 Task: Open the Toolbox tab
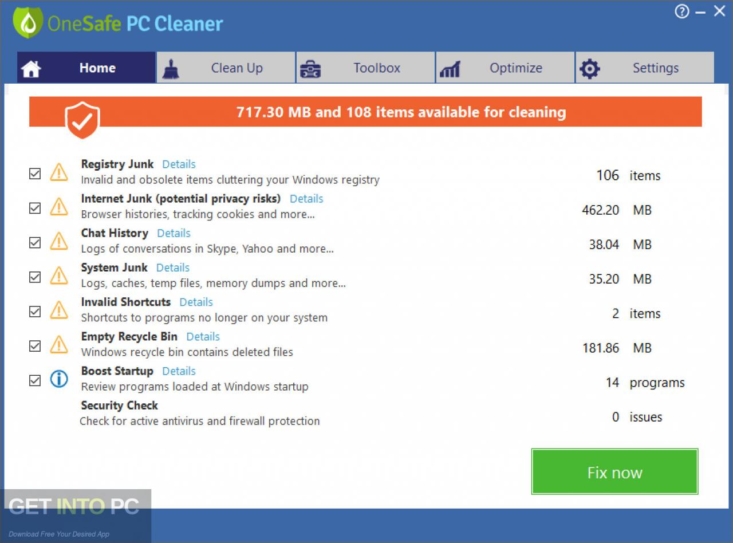pyautogui.click(x=366, y=68)
